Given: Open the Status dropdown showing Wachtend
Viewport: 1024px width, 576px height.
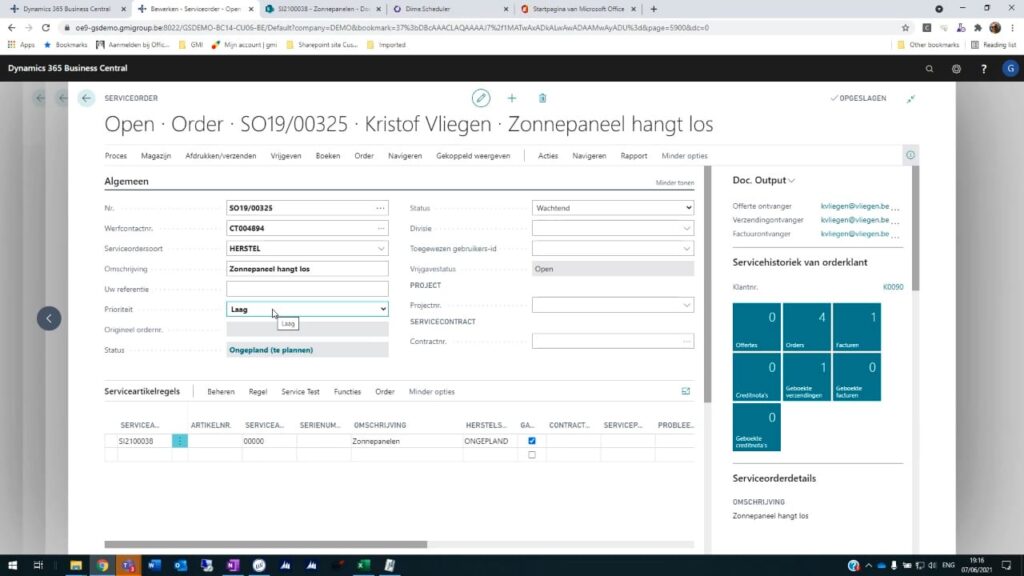Looking at the screenshot, I should pos(689,207).
